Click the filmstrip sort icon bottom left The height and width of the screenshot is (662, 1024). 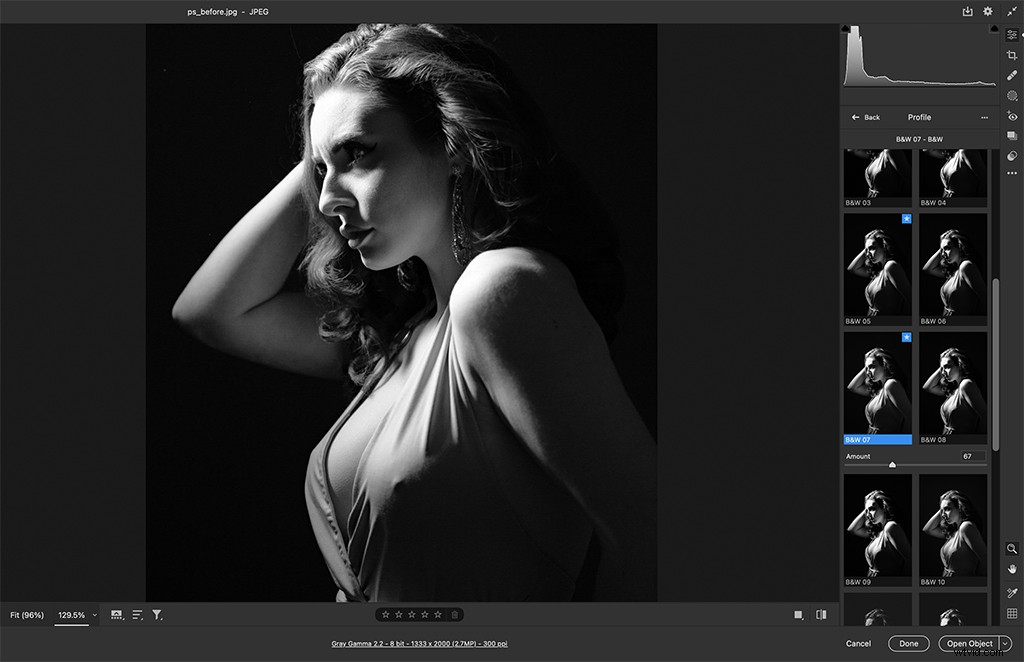point(137,614)
